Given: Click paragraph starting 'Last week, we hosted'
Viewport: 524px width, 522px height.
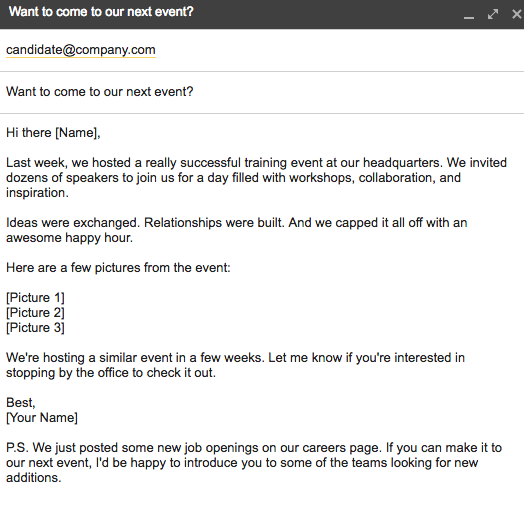Looking at the screenshot, I should point(256,177).
